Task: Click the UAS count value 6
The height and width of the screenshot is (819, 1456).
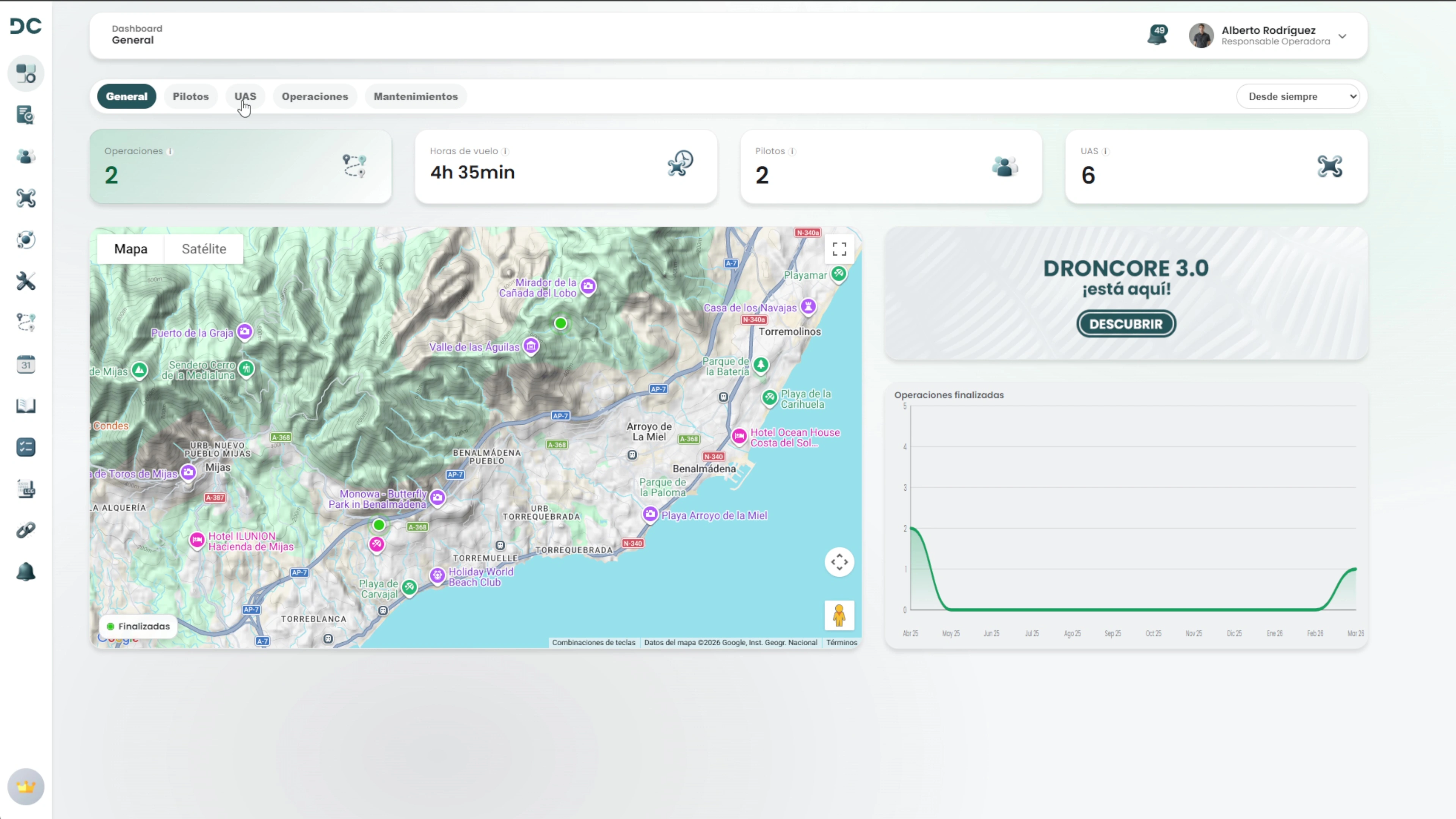Action: coord(1088,175)
